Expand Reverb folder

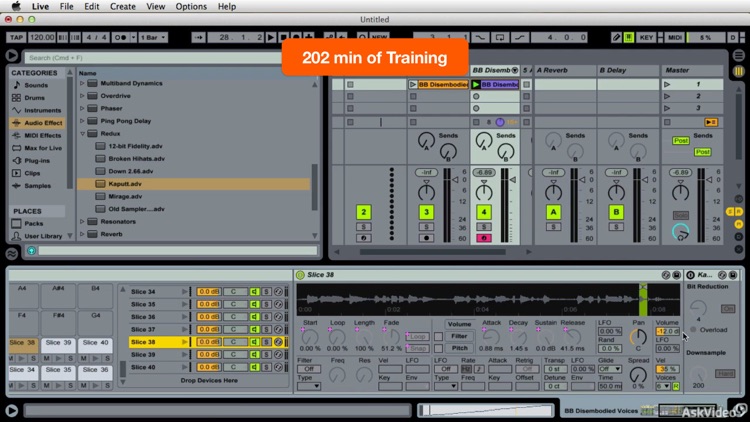tap(82, 234)
